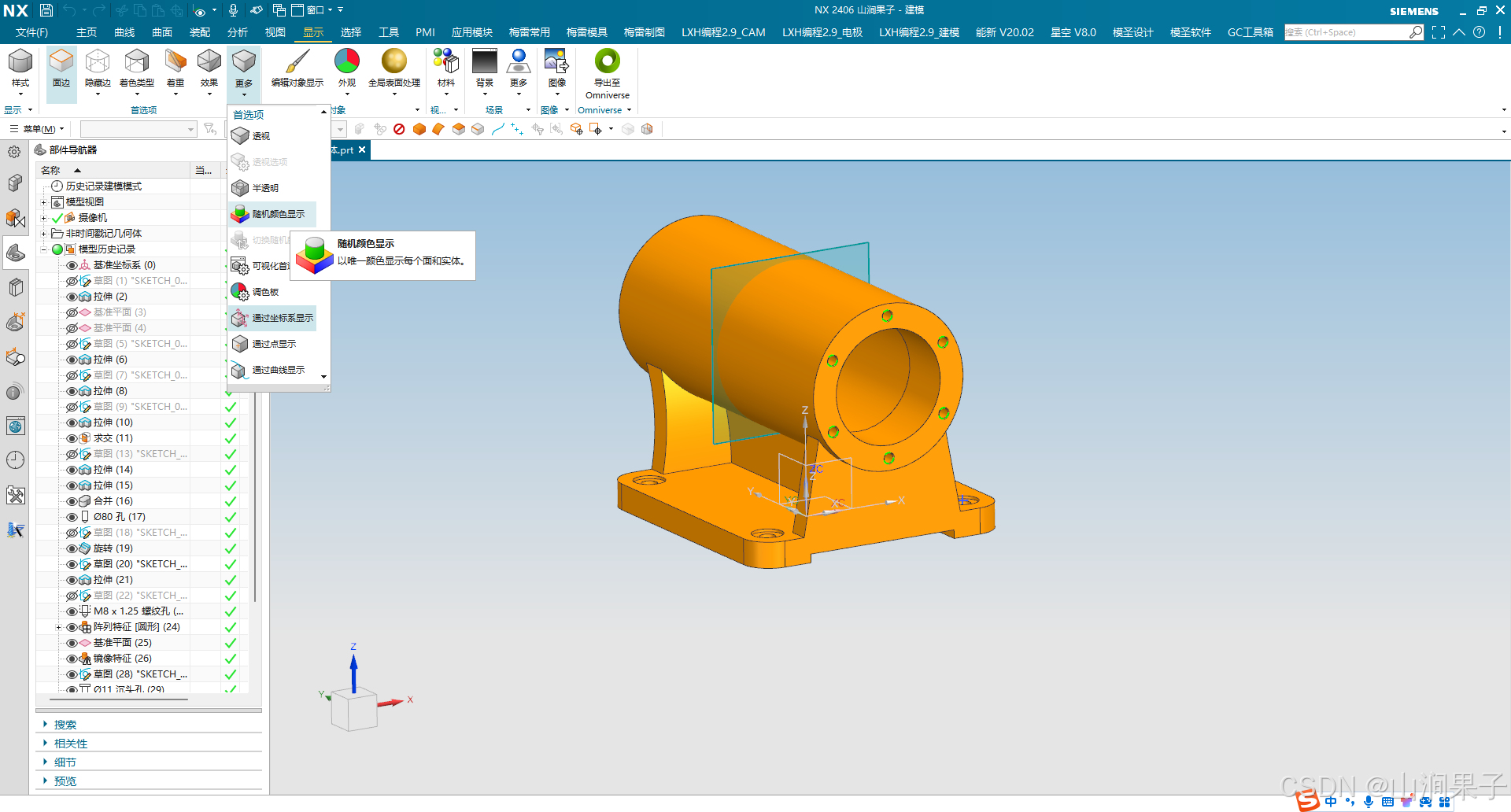
Task: Open the Part Navigator sidebar icon
Action: [x=15, y=252]
